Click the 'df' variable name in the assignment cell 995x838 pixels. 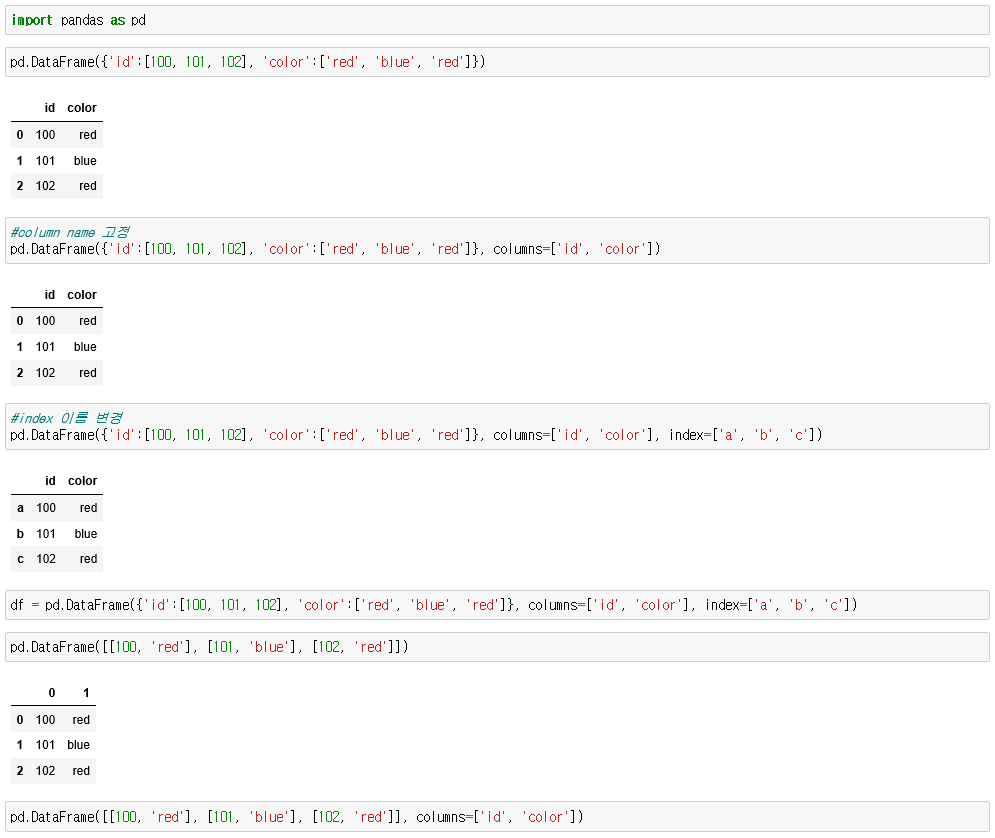(17, 605)
